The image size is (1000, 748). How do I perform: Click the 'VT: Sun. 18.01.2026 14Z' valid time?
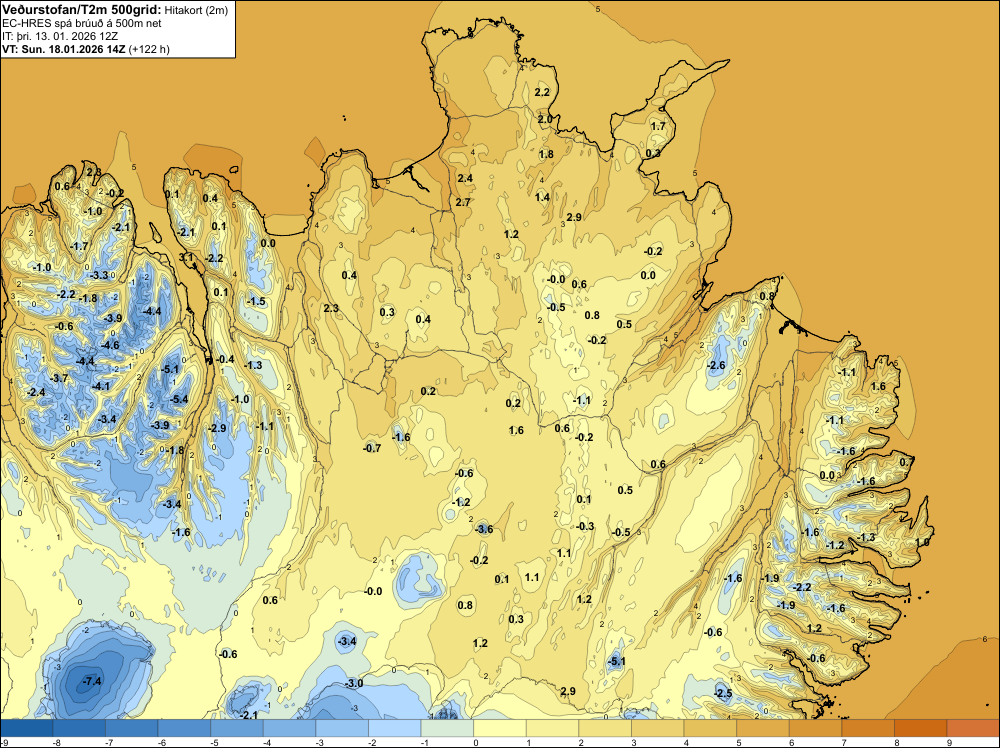click(x=64, y=49)
